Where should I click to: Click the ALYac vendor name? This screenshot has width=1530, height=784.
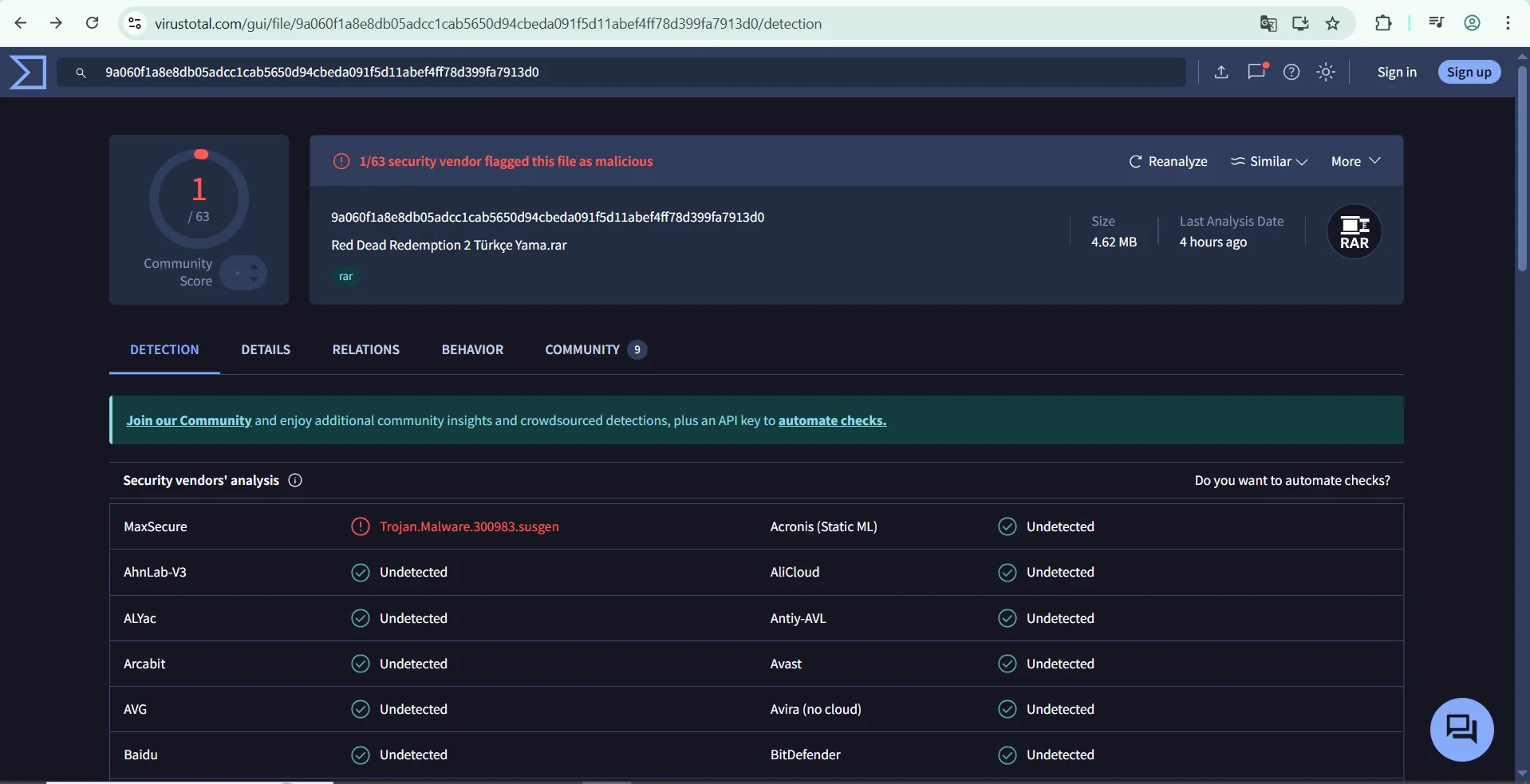pos(140,618)
